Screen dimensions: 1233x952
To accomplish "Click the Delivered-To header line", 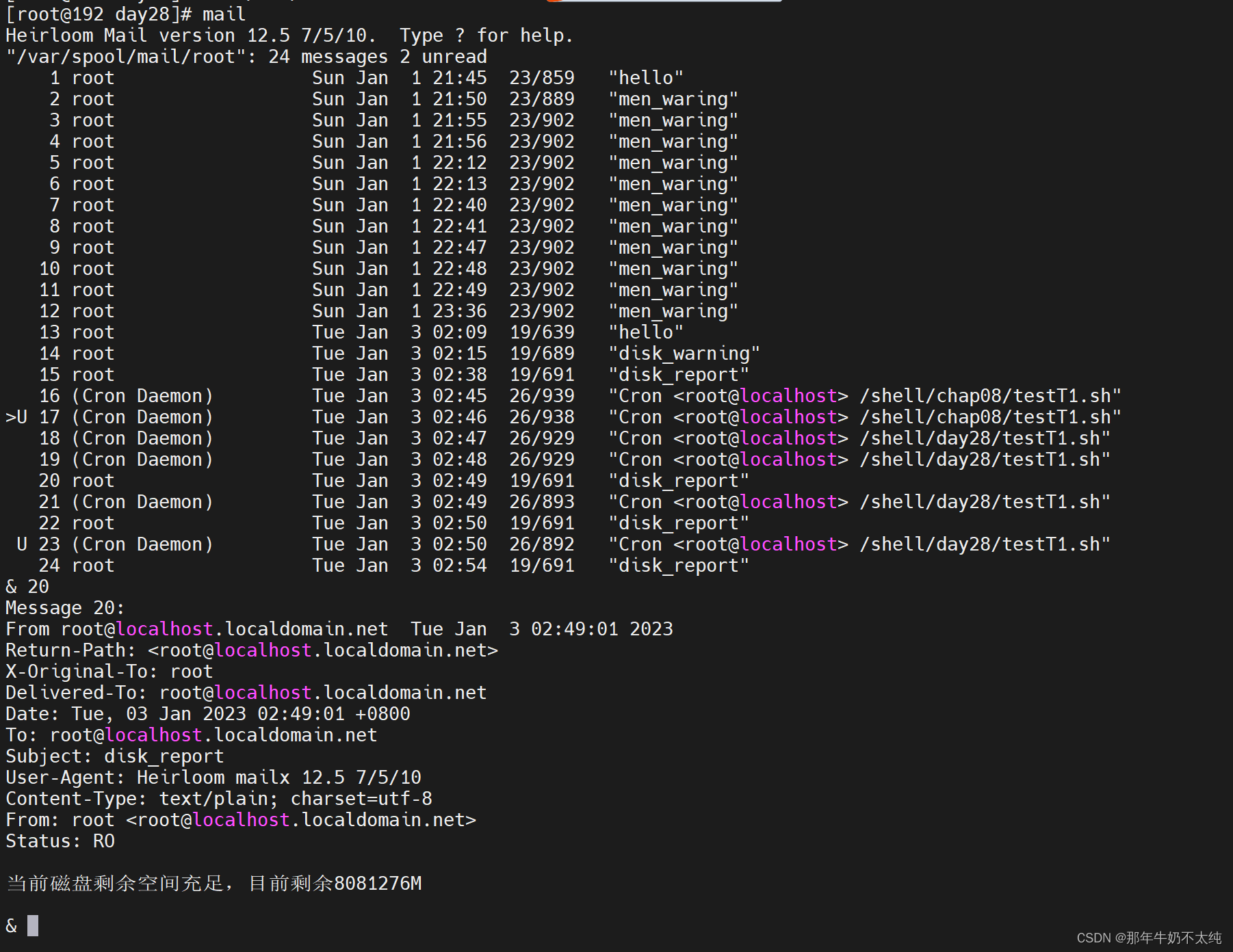I will point(246,693).
